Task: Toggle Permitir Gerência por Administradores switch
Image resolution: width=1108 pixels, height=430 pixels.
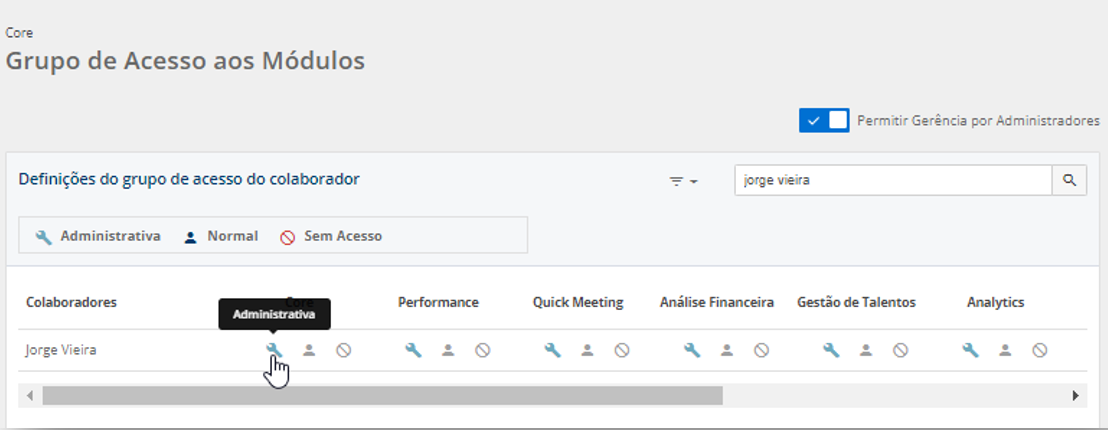Action: tap(824, 120)
